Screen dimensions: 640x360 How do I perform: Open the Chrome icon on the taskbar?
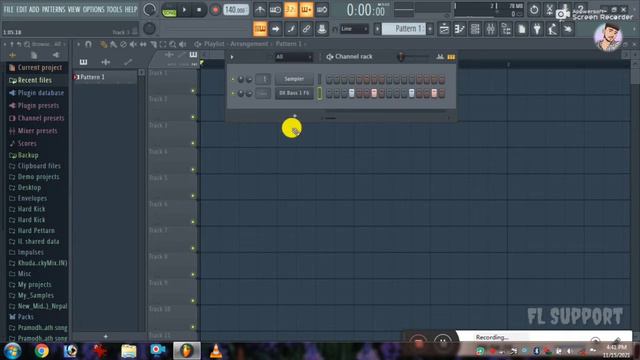pos(41,351)
